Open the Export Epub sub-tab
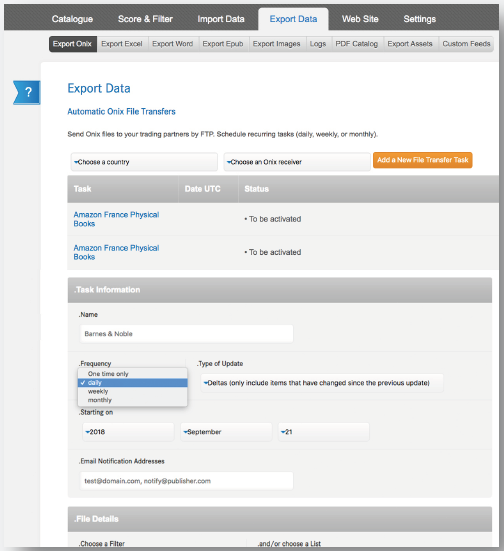This screenshot has height=551, width=504. (223, 44)
